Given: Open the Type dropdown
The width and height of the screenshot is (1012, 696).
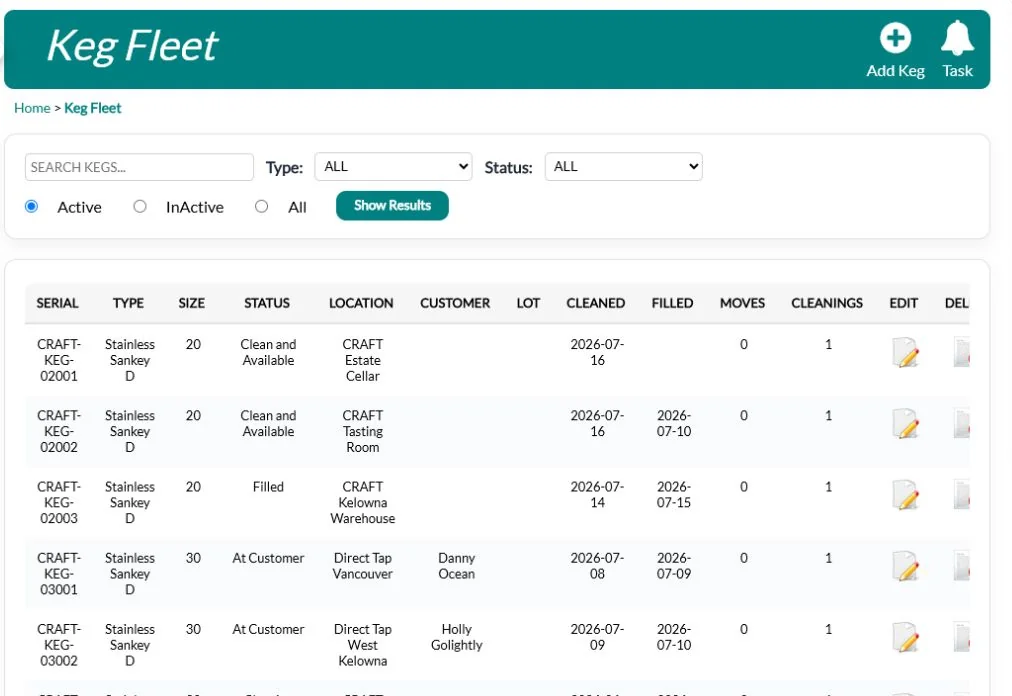Looking at the screenshot, I should pos(393,167).
